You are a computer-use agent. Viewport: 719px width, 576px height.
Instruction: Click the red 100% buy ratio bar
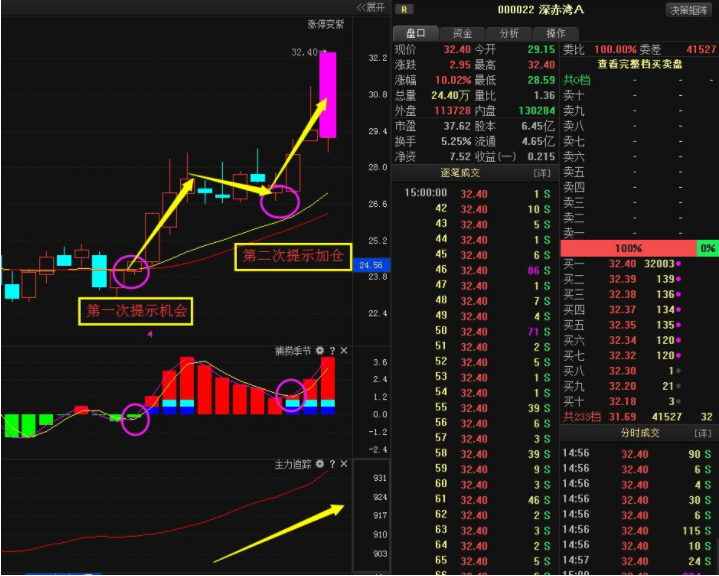pyautogui.click(x=628, y=248)
